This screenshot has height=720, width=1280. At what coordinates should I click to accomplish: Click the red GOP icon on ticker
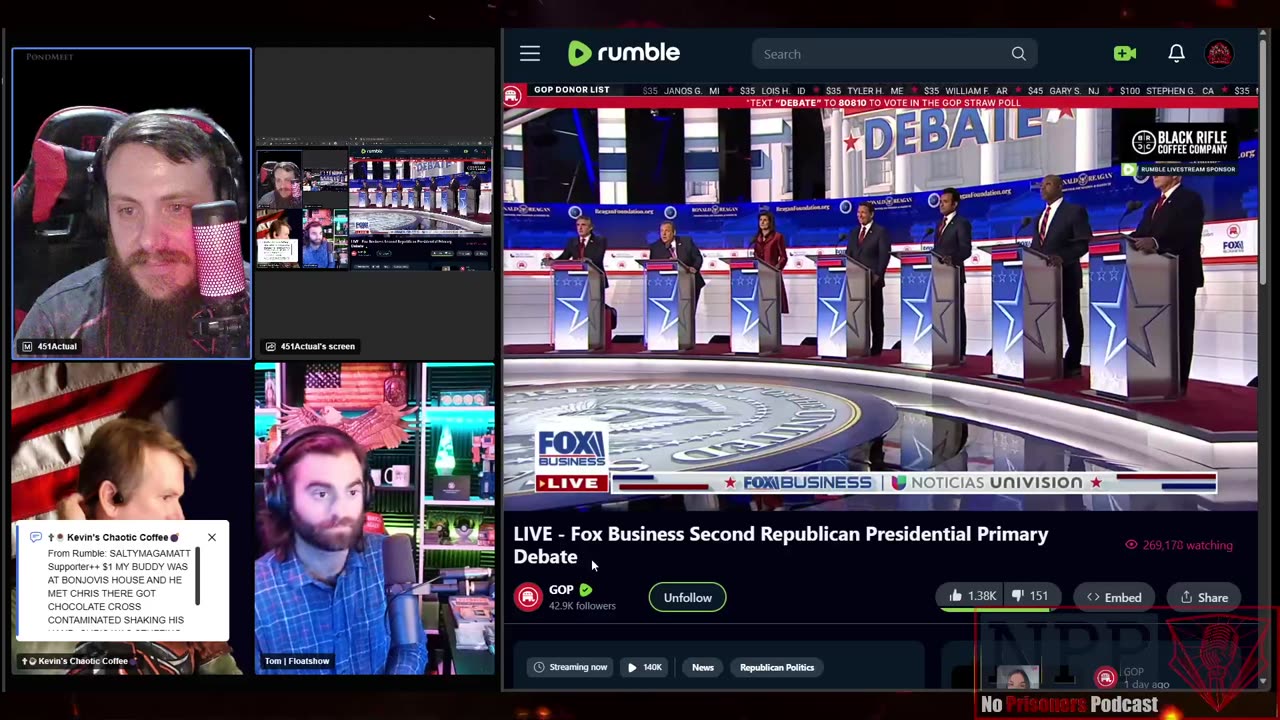(x=512, y=95)
